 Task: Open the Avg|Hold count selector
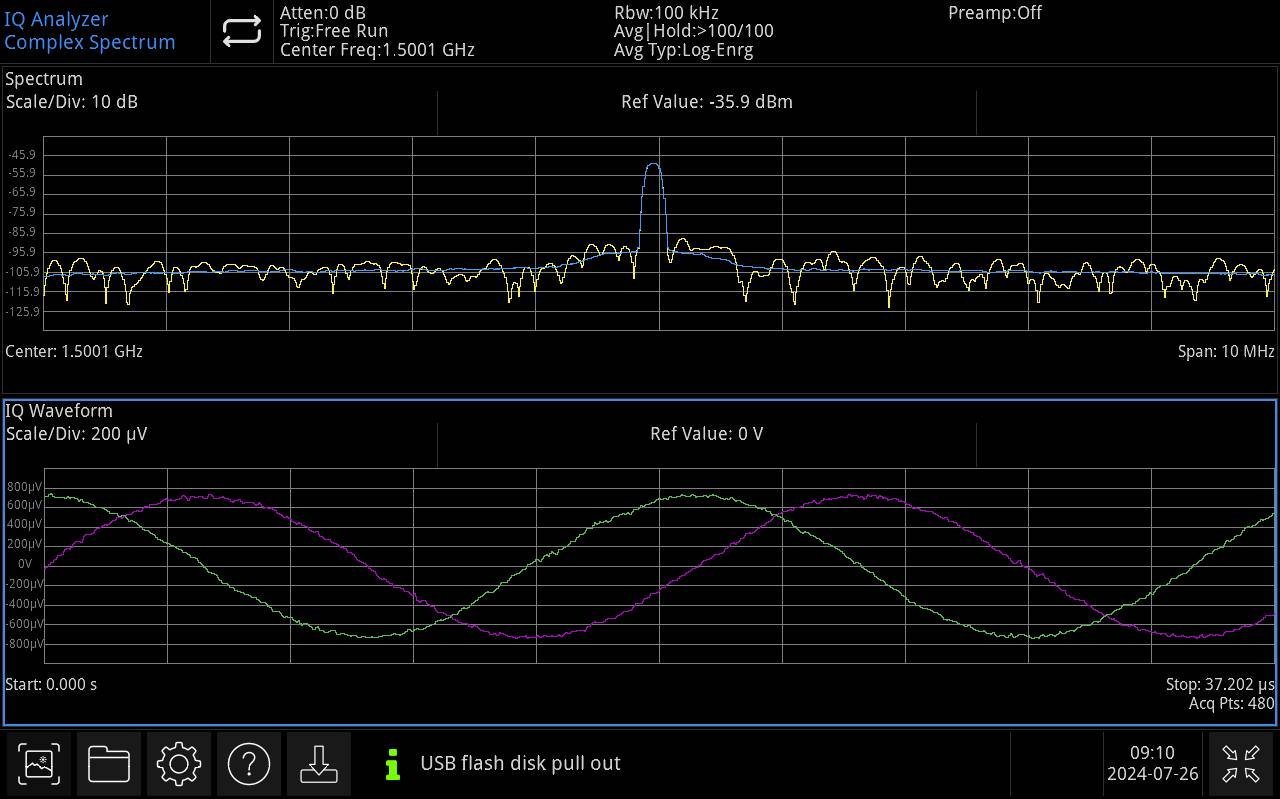click(682, 31)
